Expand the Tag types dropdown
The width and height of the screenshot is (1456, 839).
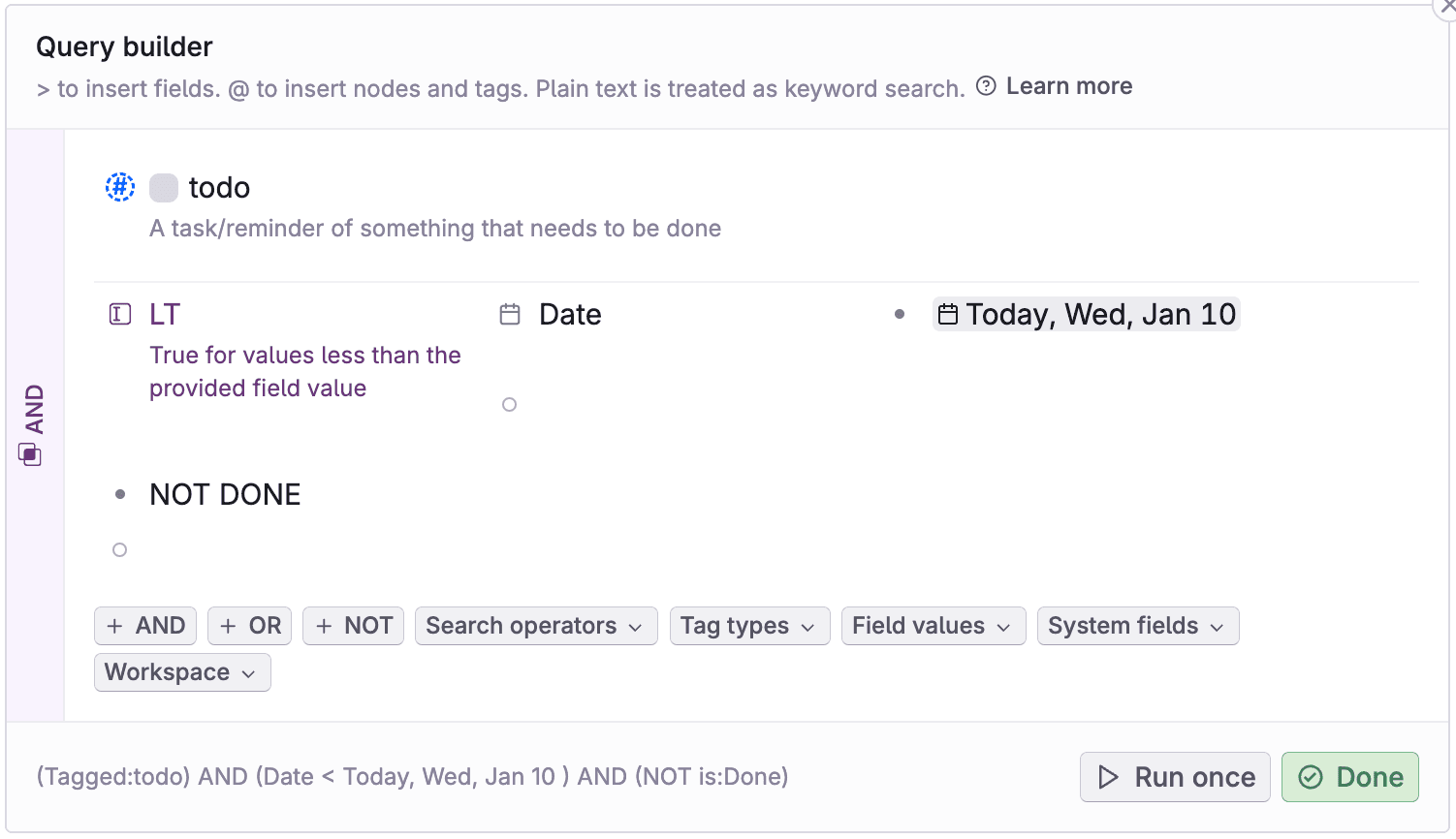tap(749, 626)
